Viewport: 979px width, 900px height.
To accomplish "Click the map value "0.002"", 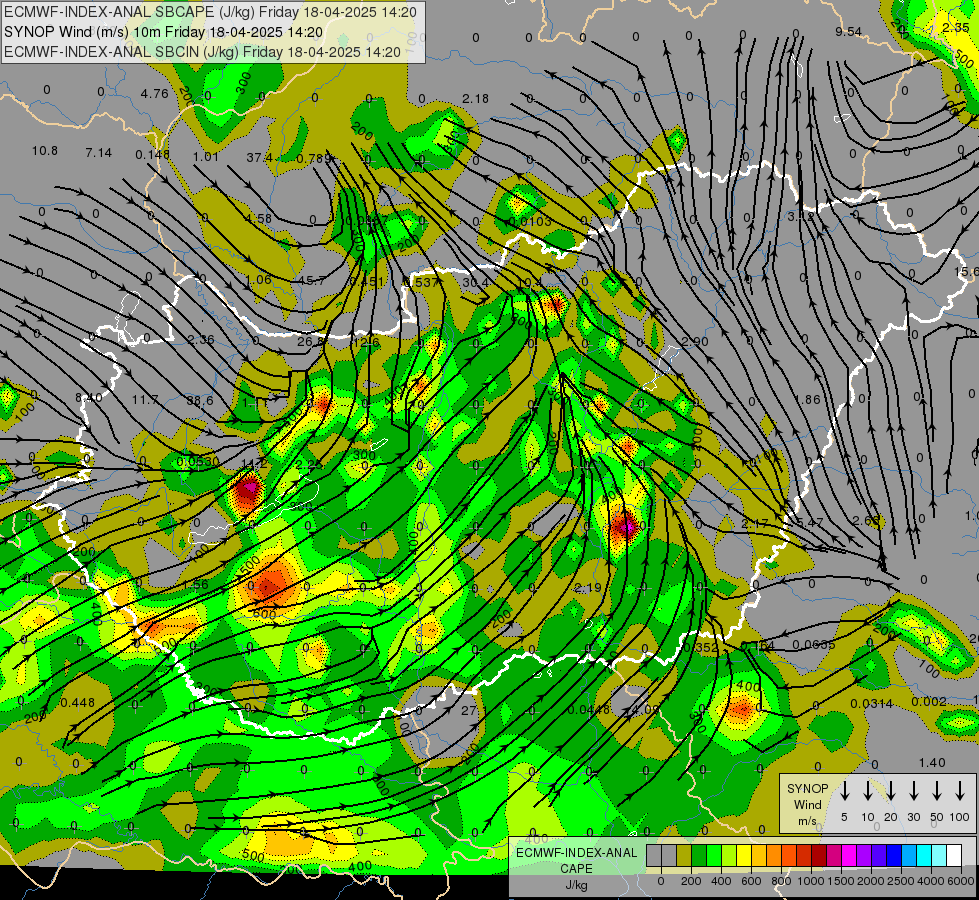I will pyautogui.click(x=928, y=701).
